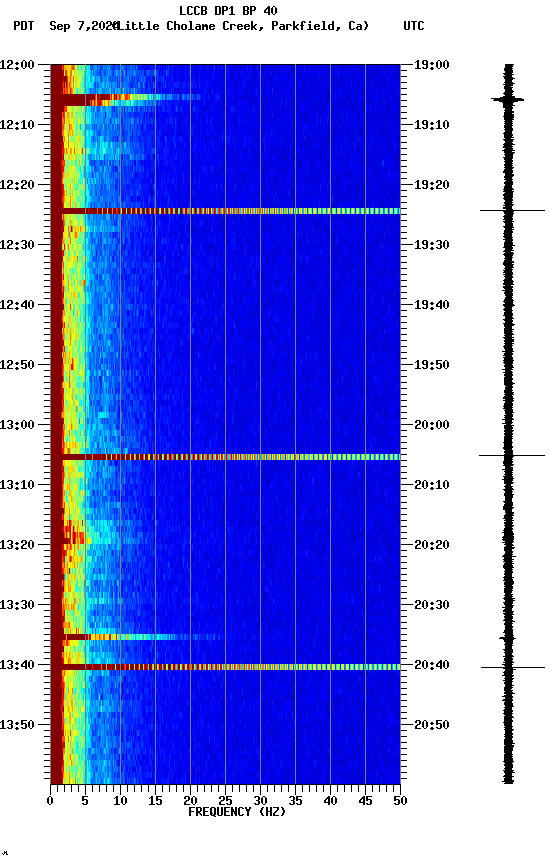552x864 pixels.
Task: Click the waveform tick mark near 20:05 UTC
Action: 512,456
